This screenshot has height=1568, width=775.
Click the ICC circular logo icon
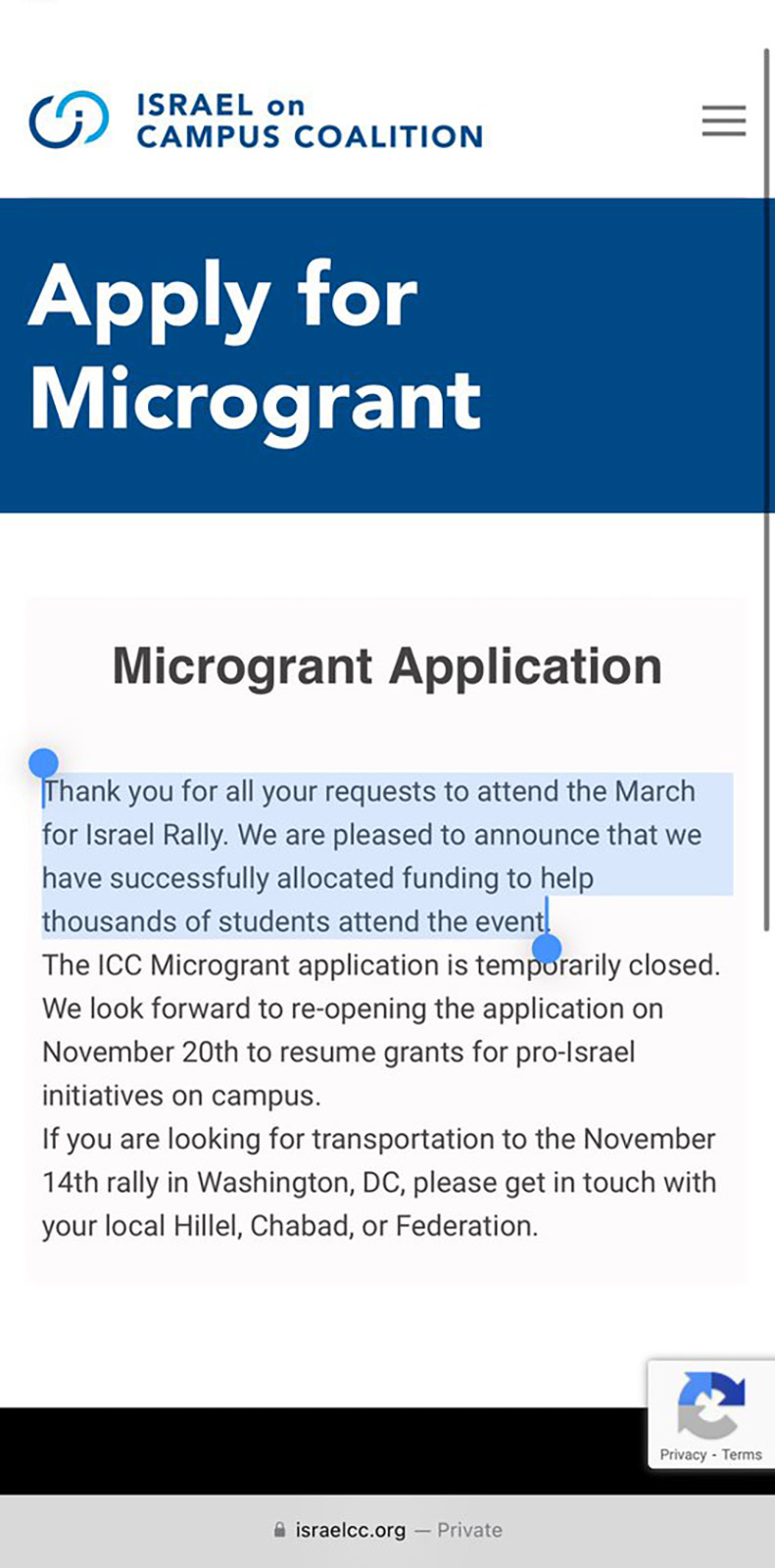click(x=69, y=120)
